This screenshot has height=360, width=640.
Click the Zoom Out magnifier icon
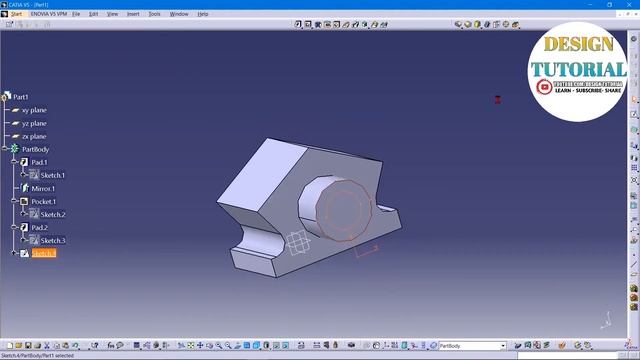point(228,345)
